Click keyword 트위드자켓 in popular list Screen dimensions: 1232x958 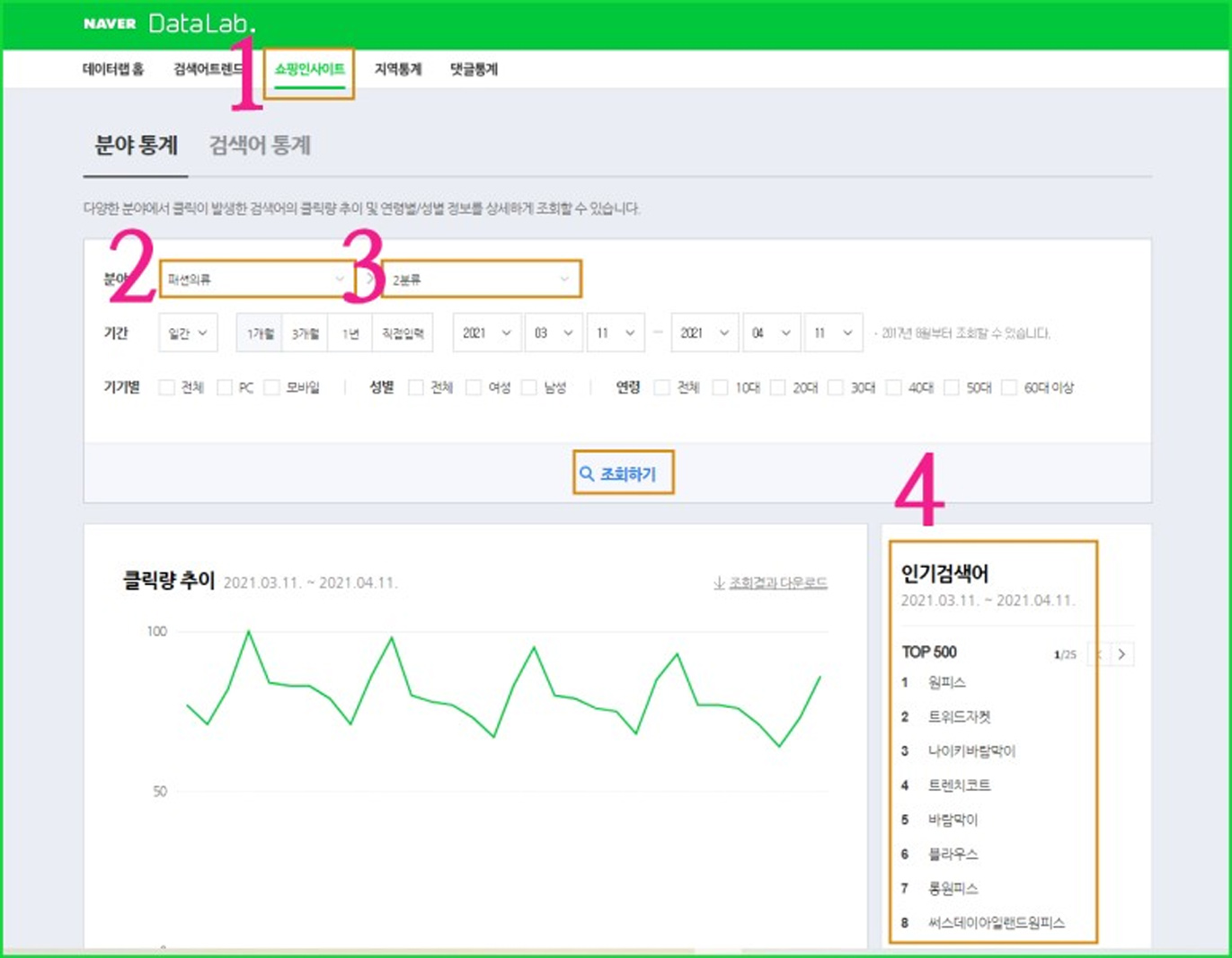[959, 717]
